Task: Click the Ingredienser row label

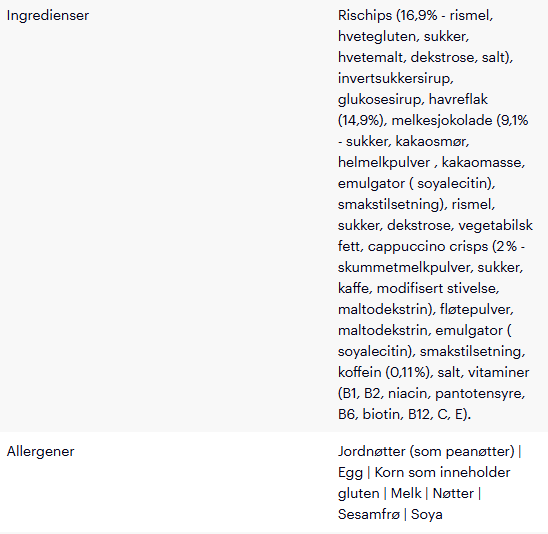Action: (x=48, y=16)
